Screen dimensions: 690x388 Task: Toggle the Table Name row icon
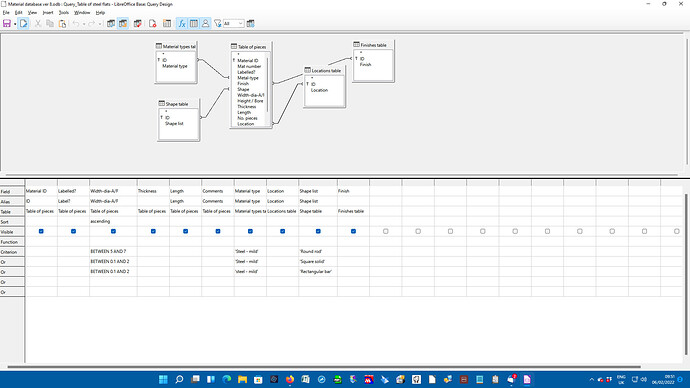tap(194, 23)
